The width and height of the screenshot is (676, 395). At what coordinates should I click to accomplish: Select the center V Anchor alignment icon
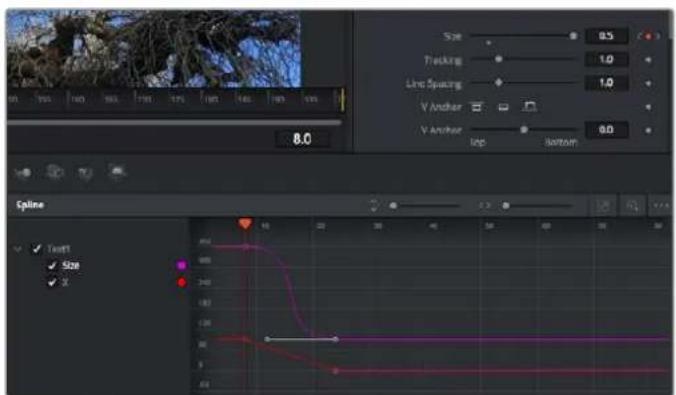click(x=503, y=107)
